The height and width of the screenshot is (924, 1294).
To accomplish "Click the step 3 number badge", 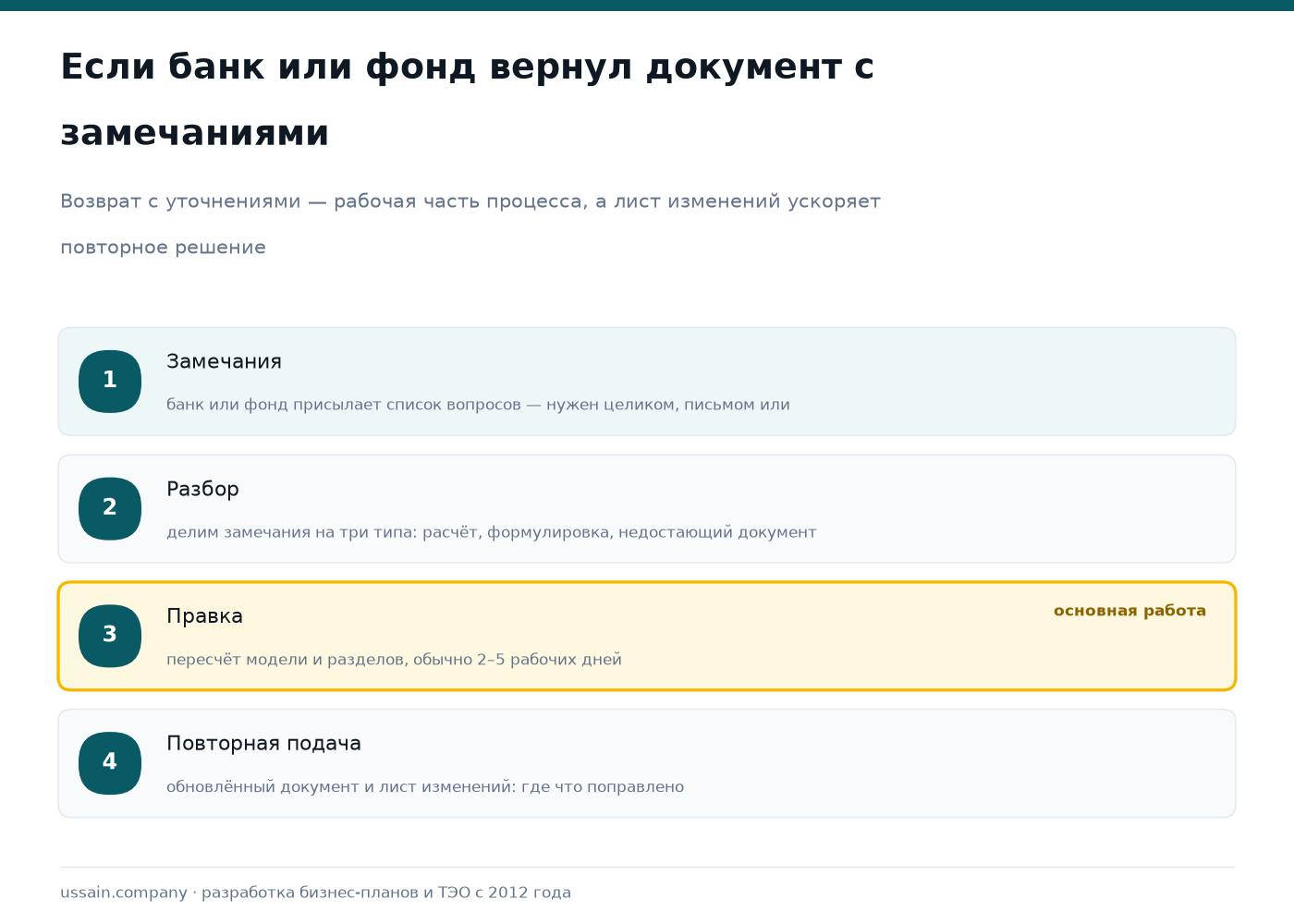I will coord(110,636).
